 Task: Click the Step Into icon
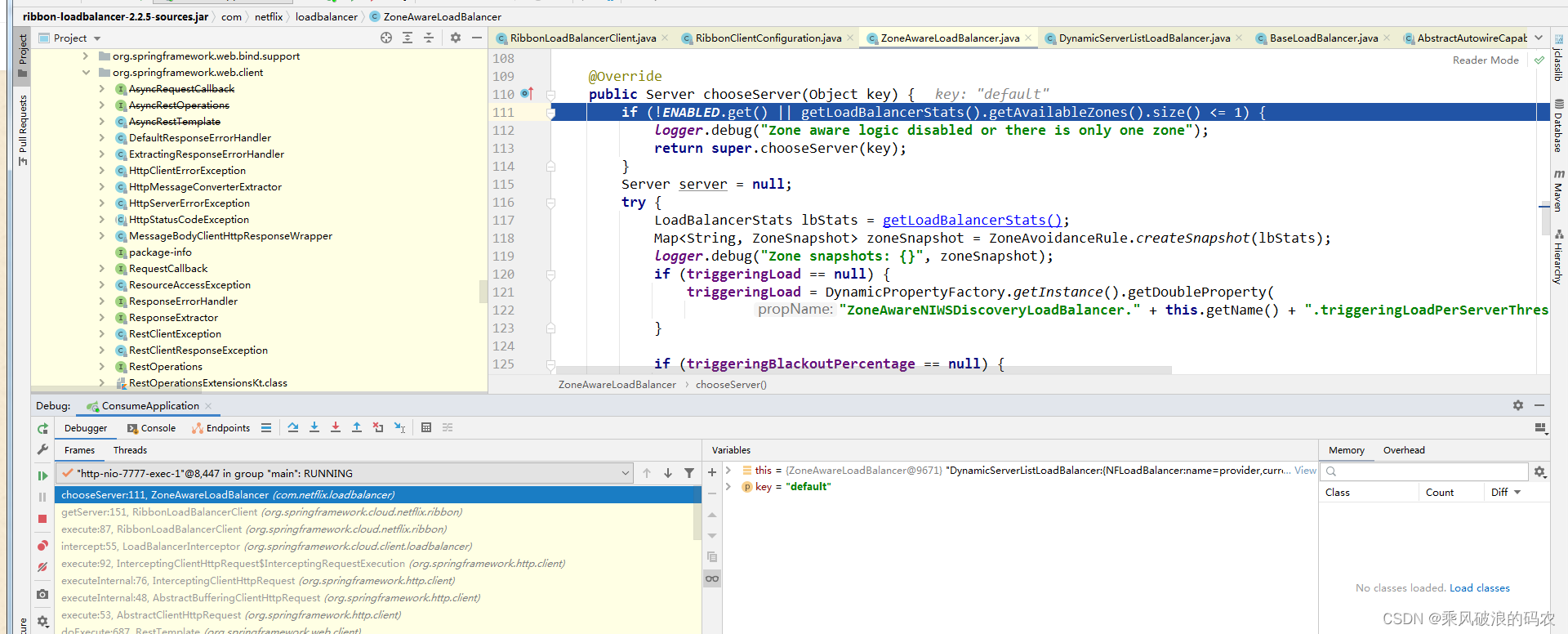314,427
